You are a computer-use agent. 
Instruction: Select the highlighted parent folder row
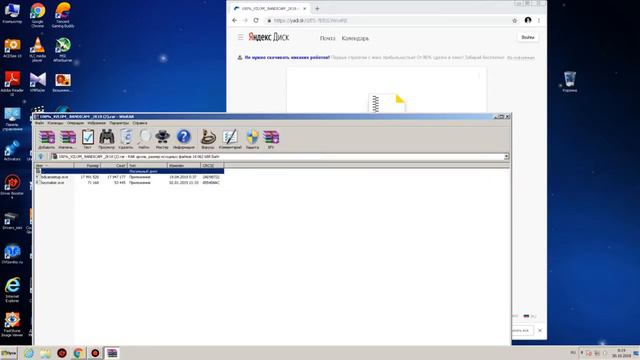coord(129,171)
